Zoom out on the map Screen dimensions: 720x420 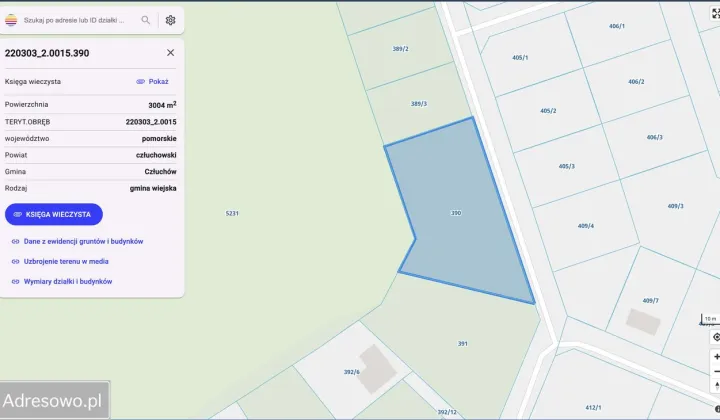[716, 371]
